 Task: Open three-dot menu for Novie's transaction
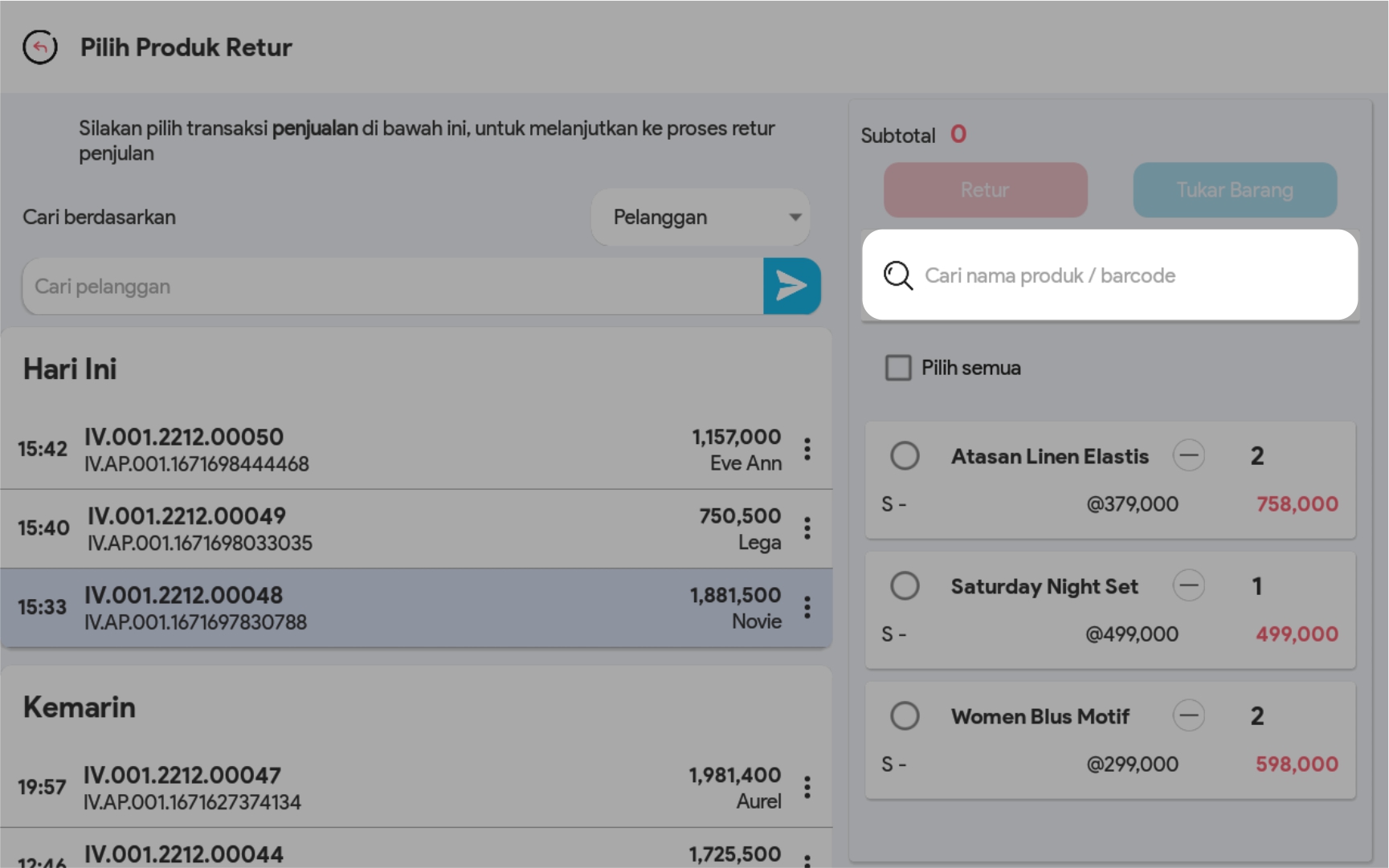point(807,607)
